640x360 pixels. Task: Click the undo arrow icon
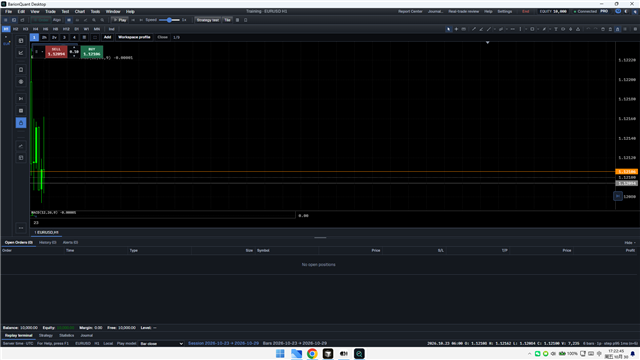coord(588,29)
